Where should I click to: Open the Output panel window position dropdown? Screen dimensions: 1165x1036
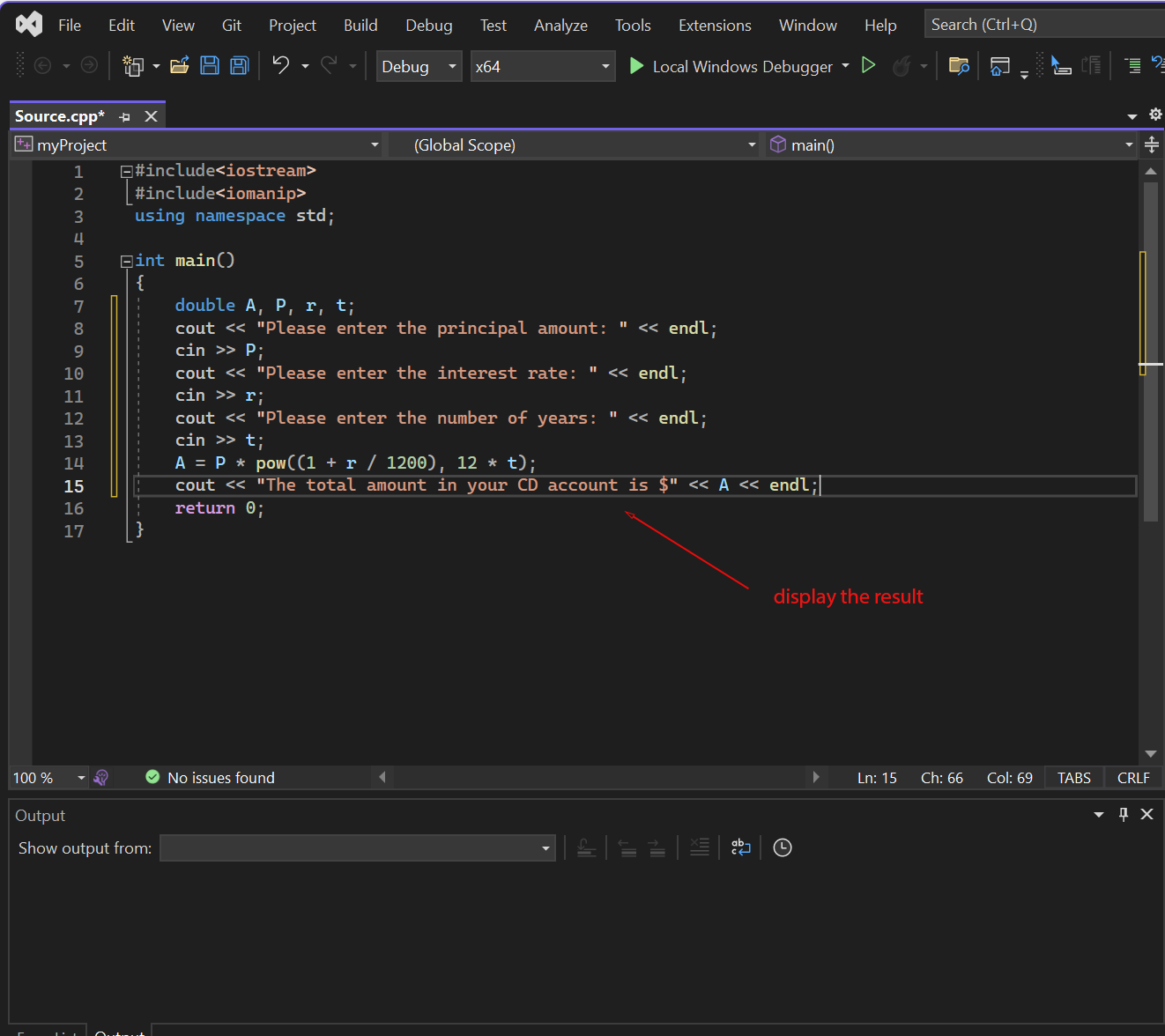point(1099,815)
